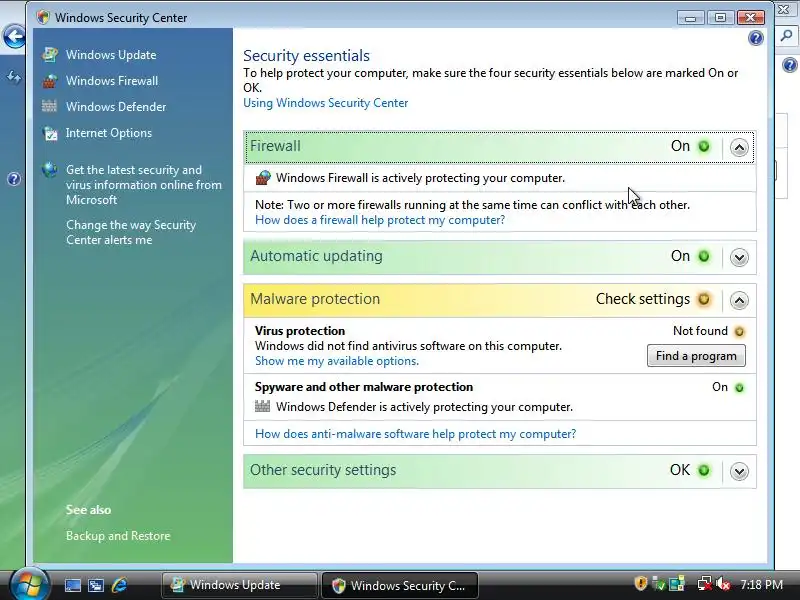The height and width of the screenshot is (600, 800).
Task: Open Show me my available options link
Action: [x=337, y=361]
